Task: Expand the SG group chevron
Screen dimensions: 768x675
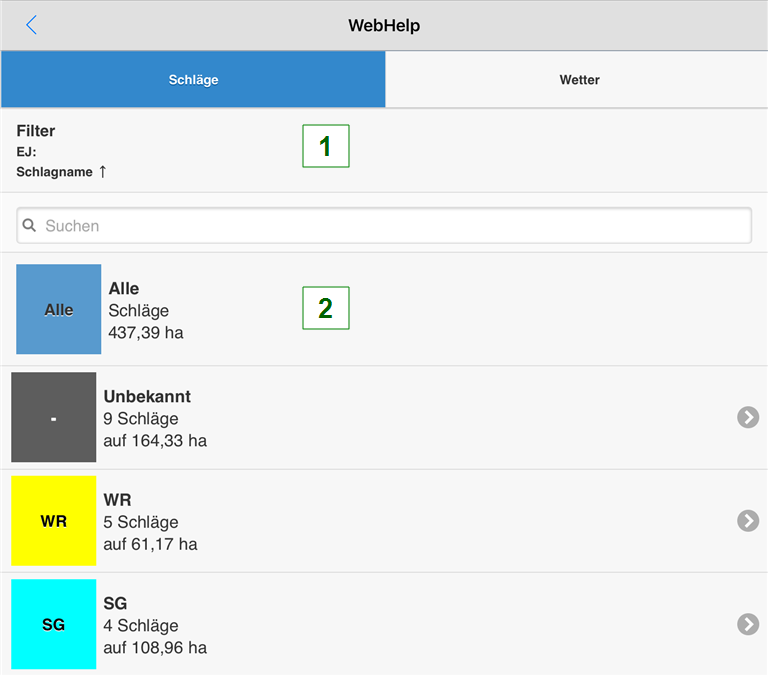Action: [747, 624]
